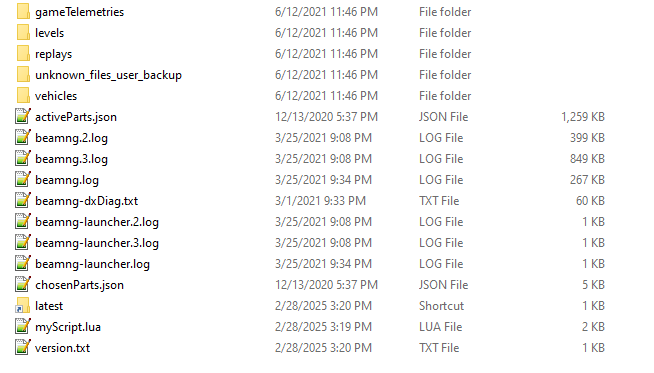Click the beamng.log file name
Screen dimensions: 654x373
[x=67, y=180]
